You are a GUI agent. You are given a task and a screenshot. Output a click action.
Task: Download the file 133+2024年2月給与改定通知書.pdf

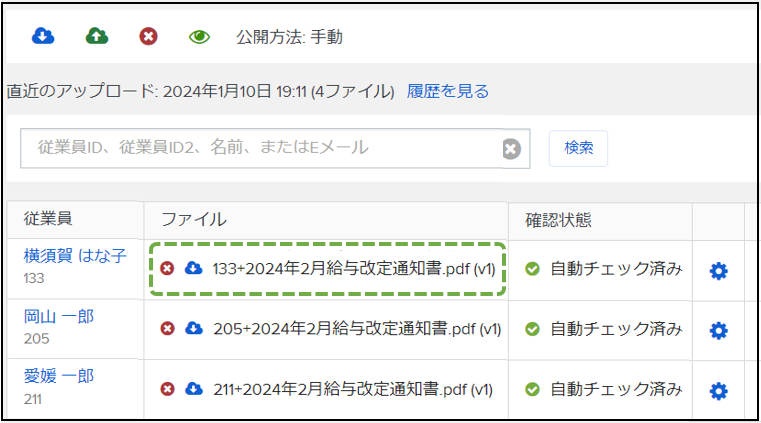click(194, 268)
